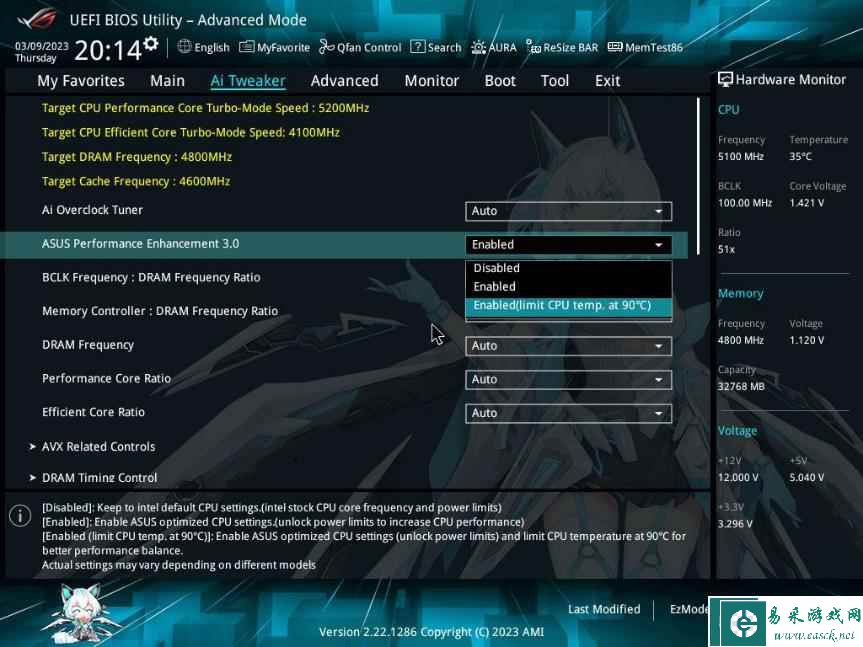Switch to the Boot tab
This screenshot has width=863, height=647.
click(500, 81)
